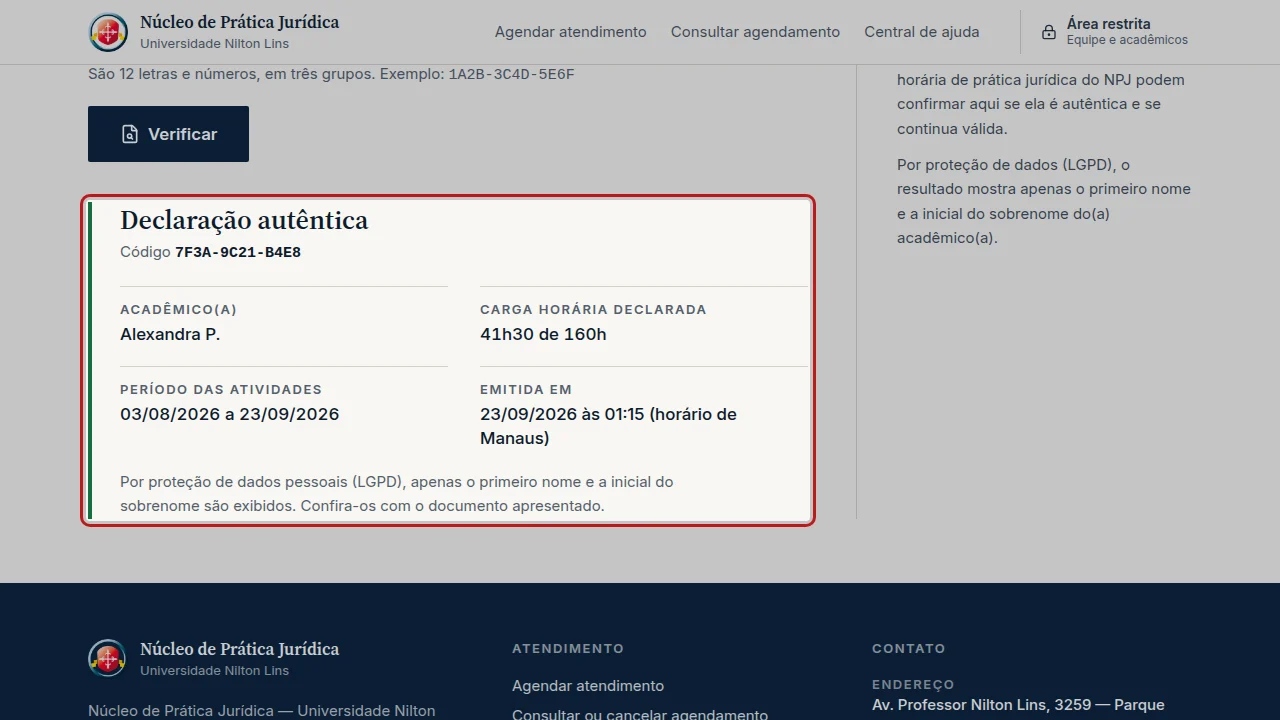
Task: Click the footer CONTATO heading
Action: tap(908, 649)
